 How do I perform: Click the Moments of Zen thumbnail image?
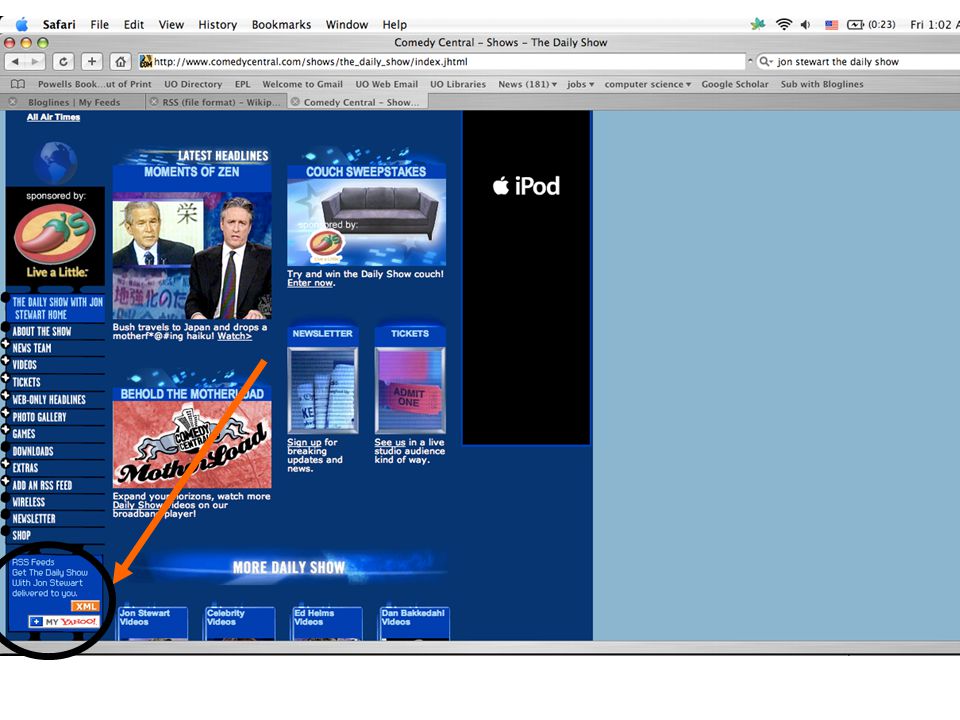pos(192,255)
